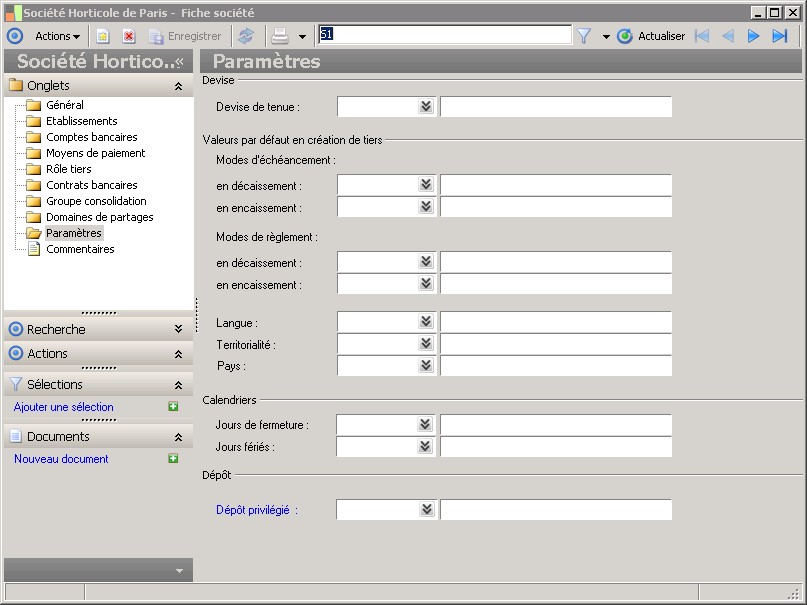This screenshot has height=605, width=807.
Task: Click the filter funnel icon
Action: [x=584, y=36]
